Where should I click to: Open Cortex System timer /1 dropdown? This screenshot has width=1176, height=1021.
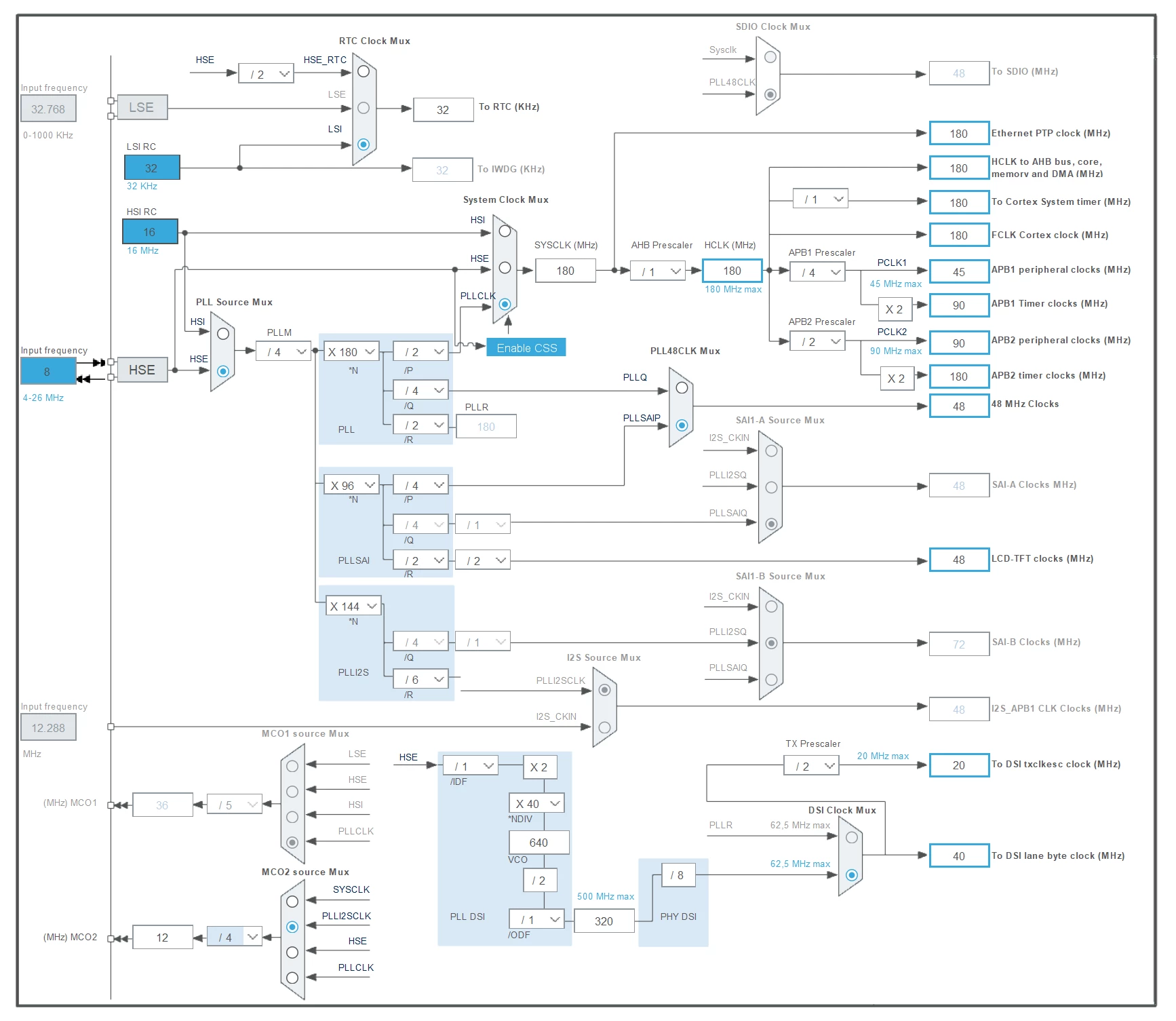pos(821,199)
